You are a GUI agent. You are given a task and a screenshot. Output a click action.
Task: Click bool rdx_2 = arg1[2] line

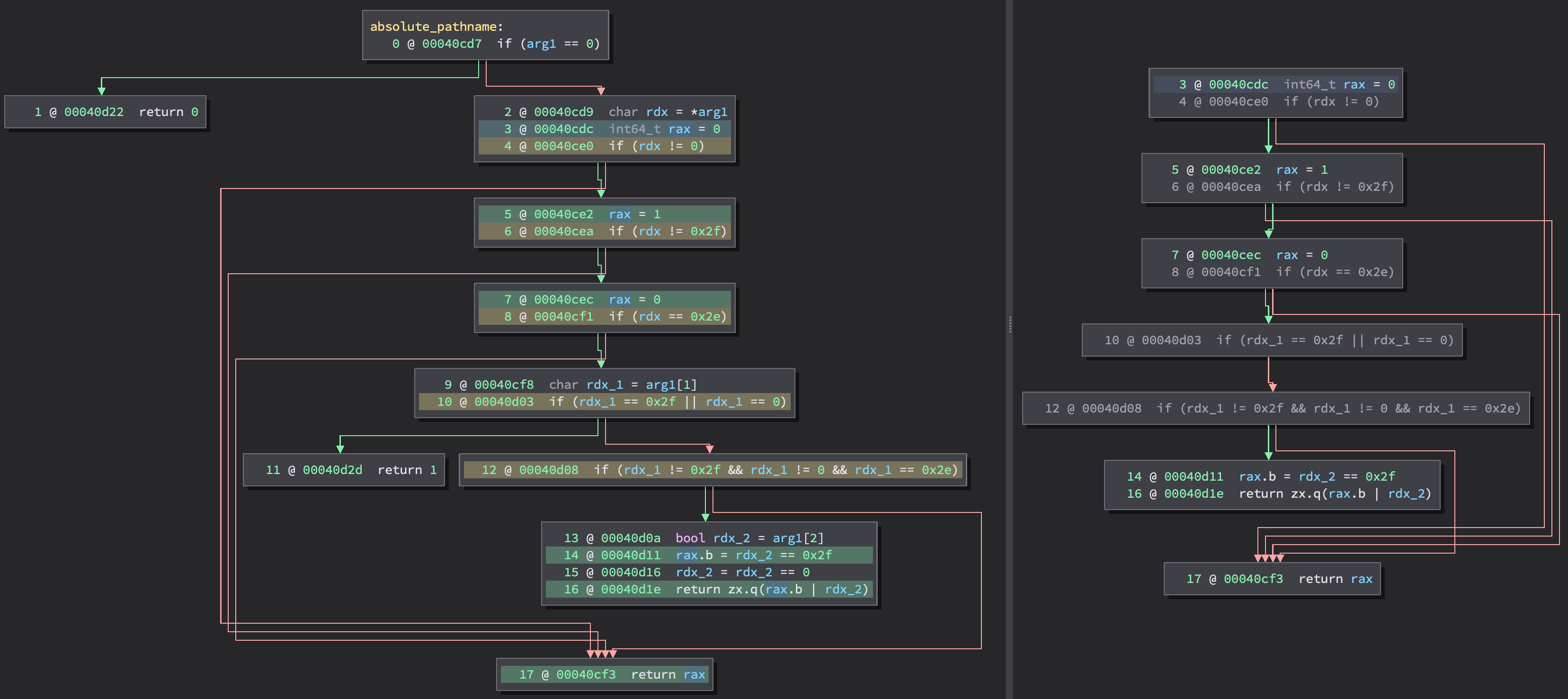(x=693, y=538)
